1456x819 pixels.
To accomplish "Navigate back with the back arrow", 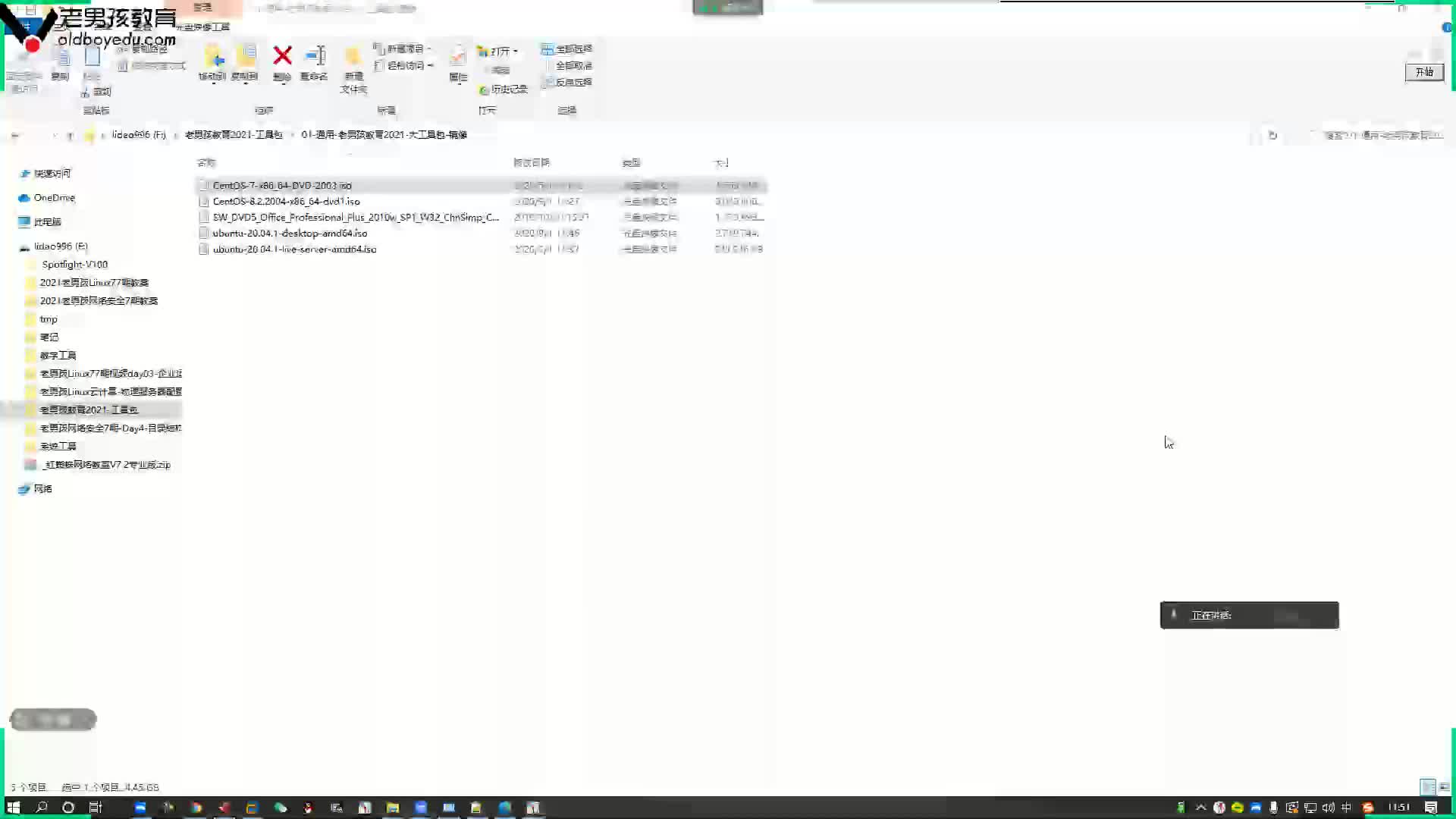I will click(15, 136).
